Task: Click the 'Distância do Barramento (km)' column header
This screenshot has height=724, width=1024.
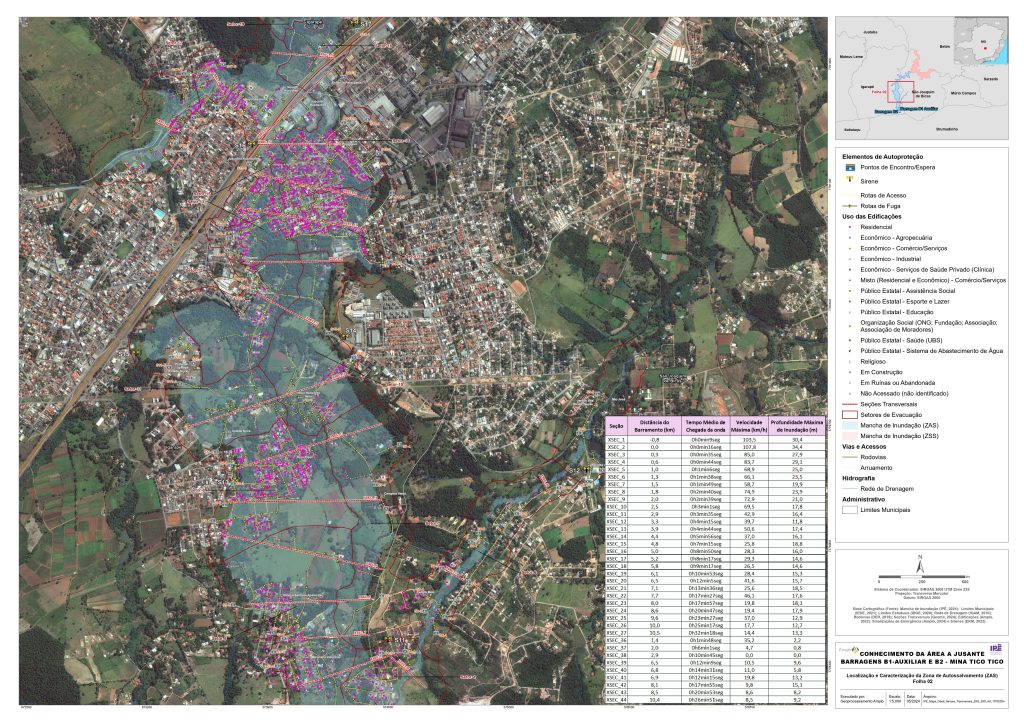Action: tap(654, 426)
